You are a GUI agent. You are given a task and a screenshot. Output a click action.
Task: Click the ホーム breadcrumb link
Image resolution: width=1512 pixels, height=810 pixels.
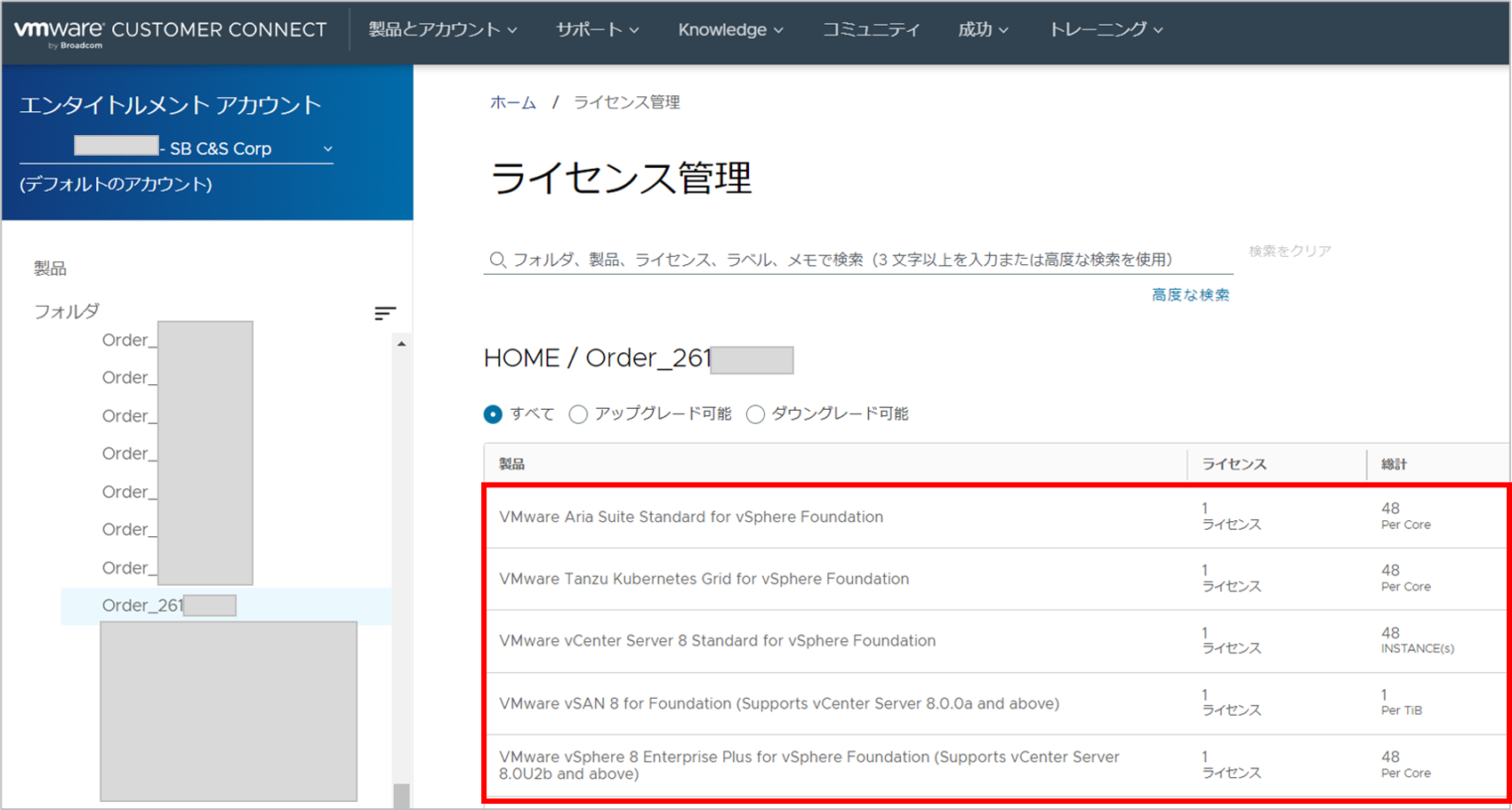(513, 102)
